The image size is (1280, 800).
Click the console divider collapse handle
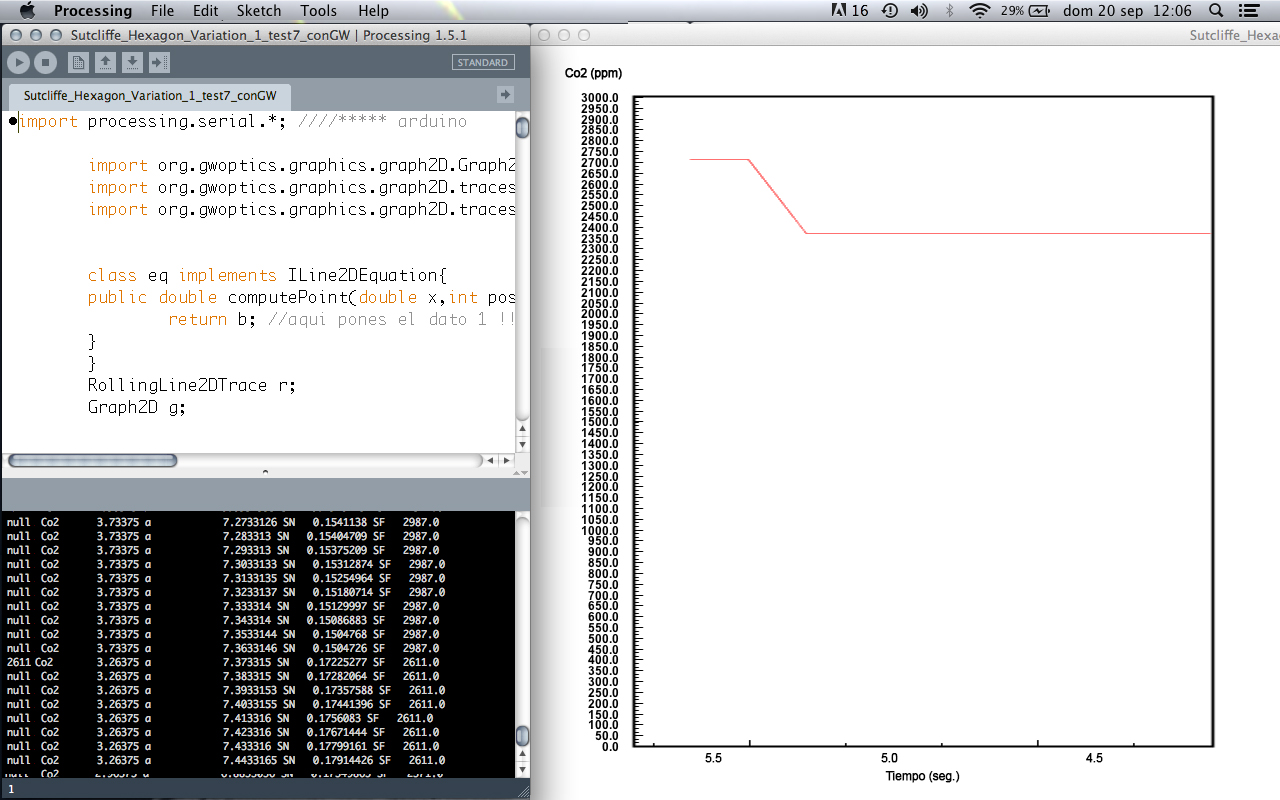[265, 471]
